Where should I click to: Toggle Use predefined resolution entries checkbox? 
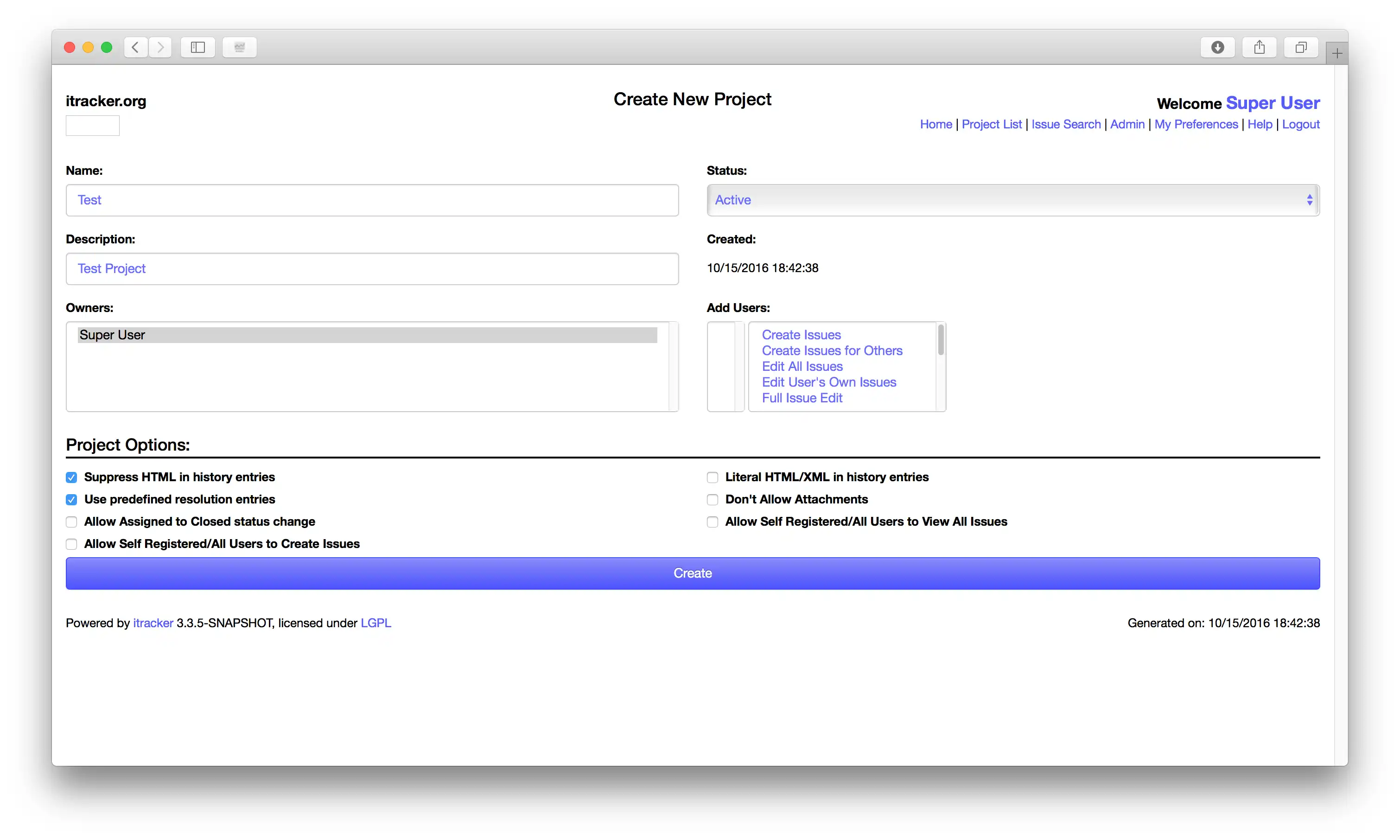click(71, 499)
